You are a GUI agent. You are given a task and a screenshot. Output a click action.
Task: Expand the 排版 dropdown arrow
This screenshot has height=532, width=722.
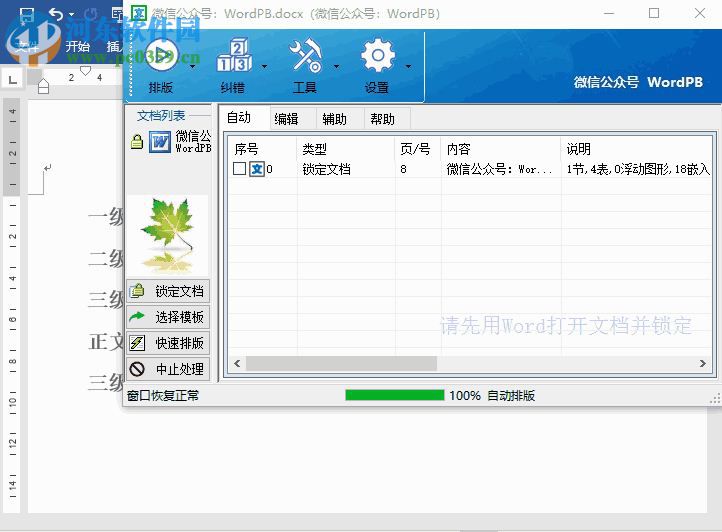coord(192,66)
